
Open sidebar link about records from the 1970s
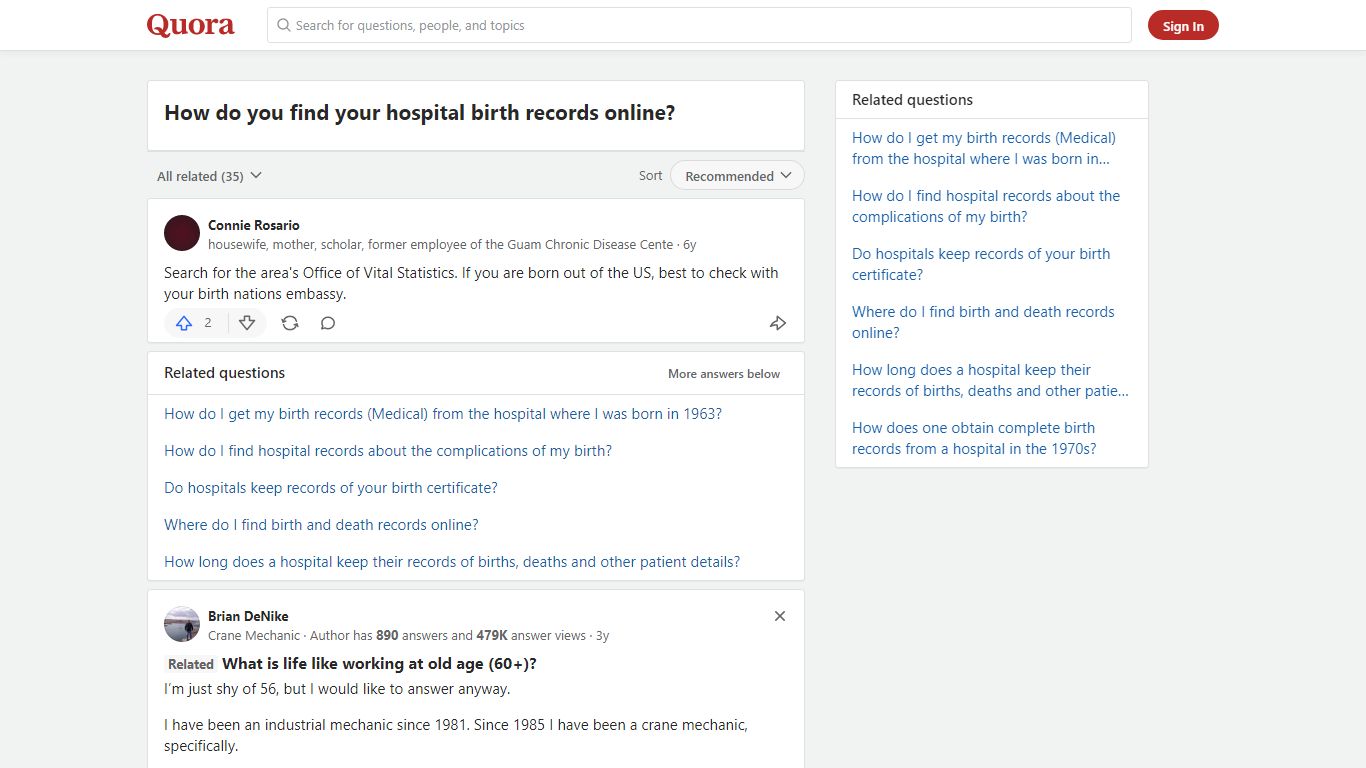(x=974, y=438)
